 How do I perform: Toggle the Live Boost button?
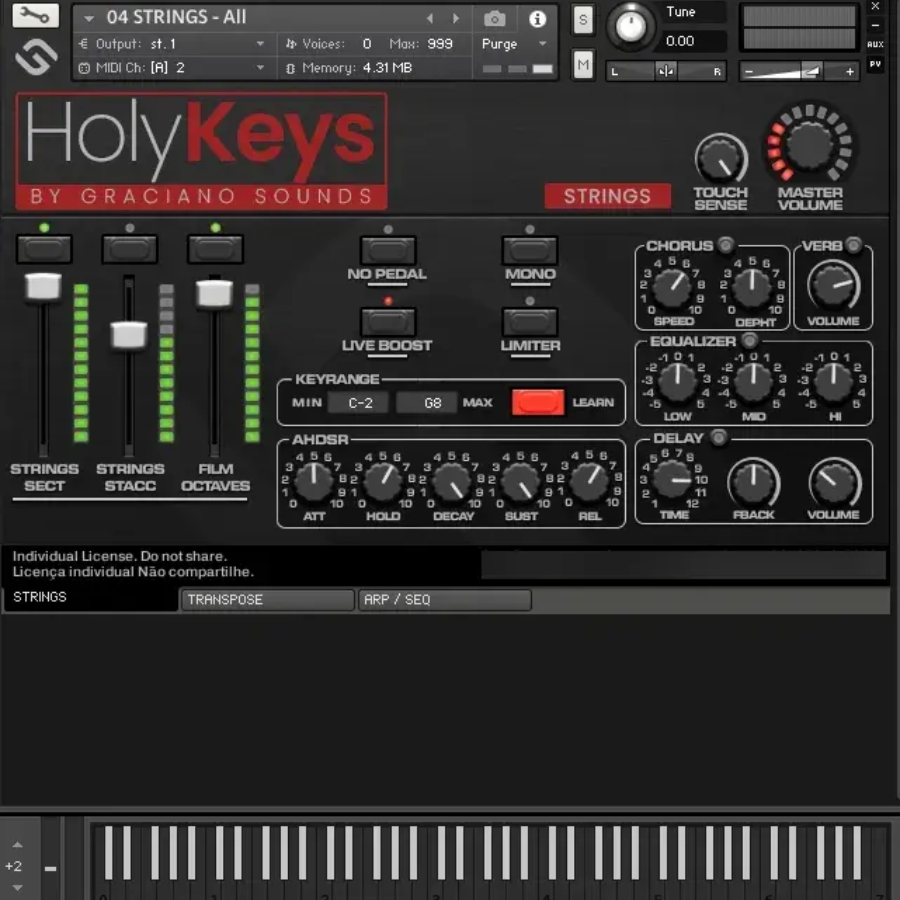388,322
